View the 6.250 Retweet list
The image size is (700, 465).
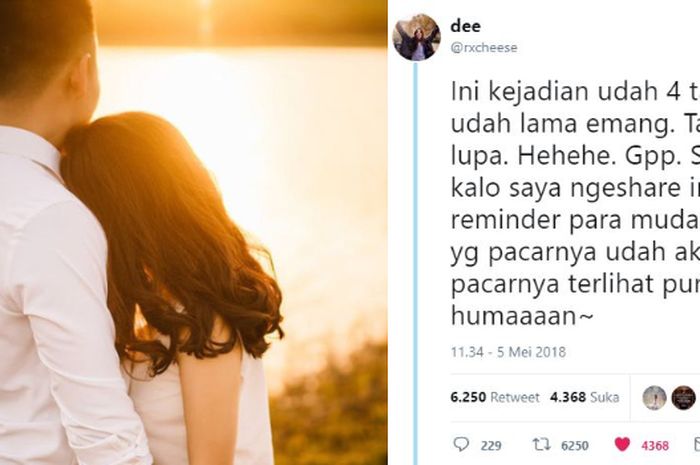495,397
